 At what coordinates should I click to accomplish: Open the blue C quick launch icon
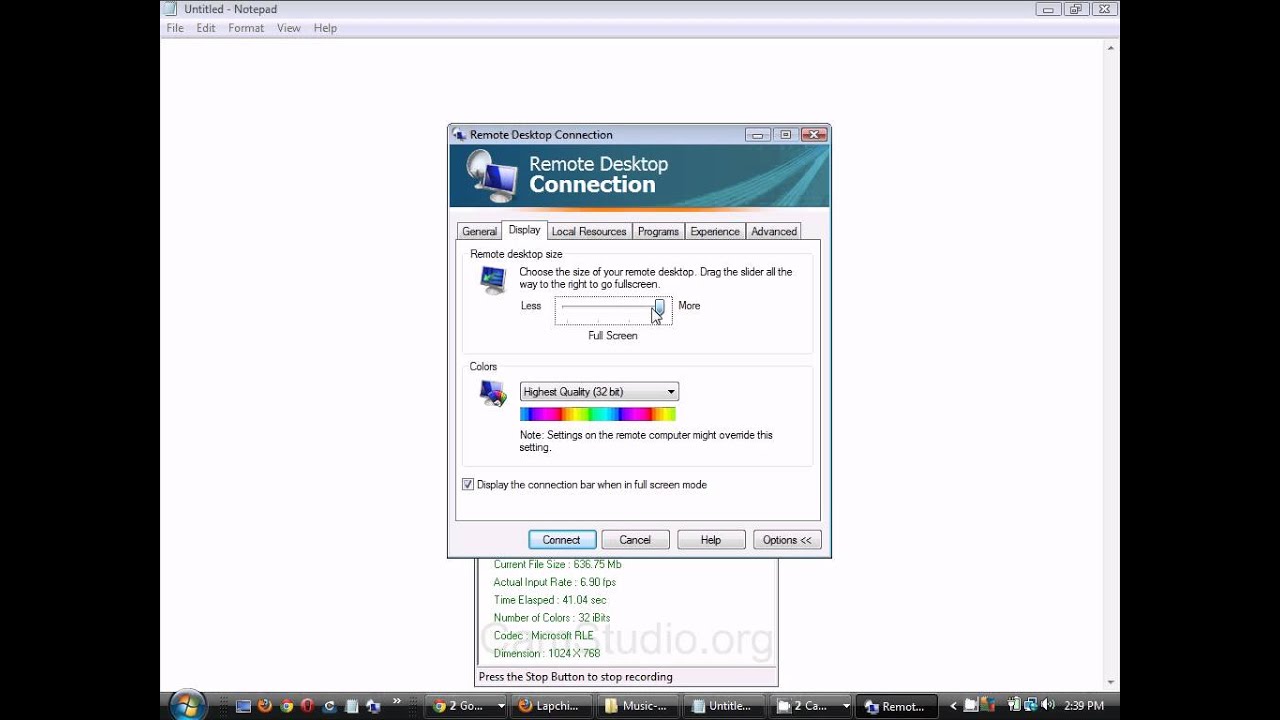tap(330, 706)
